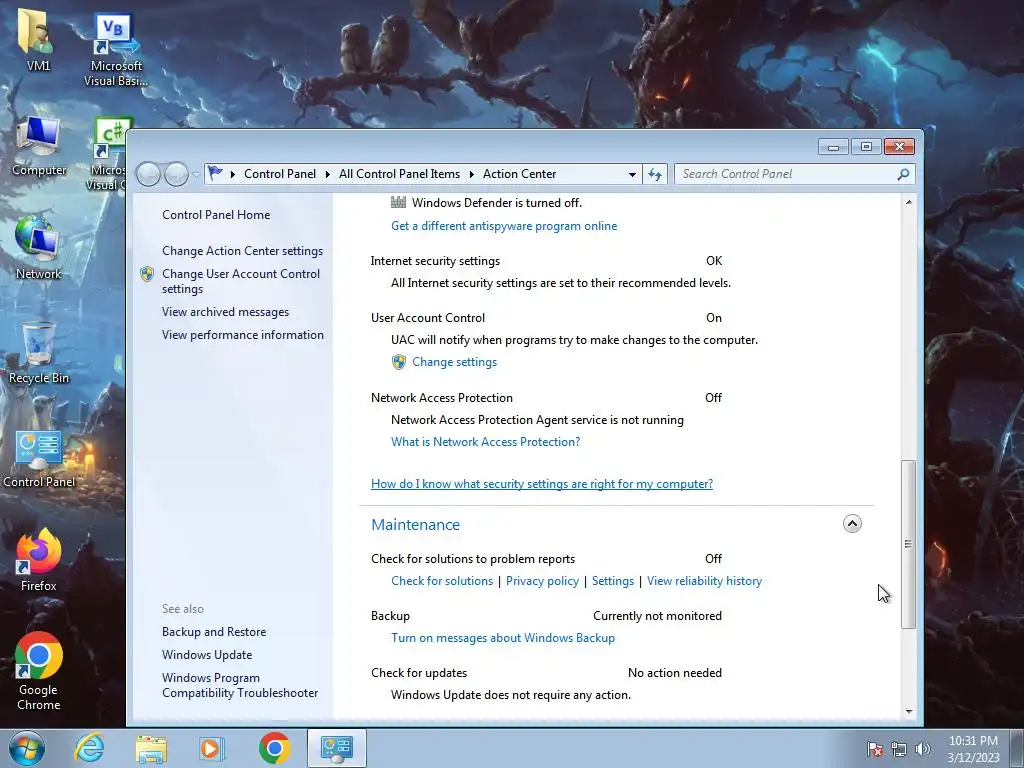Collapse the Maintenance section
This screenshot has height=768, width=1024.
pyautogui.click(x=852, y=524)
